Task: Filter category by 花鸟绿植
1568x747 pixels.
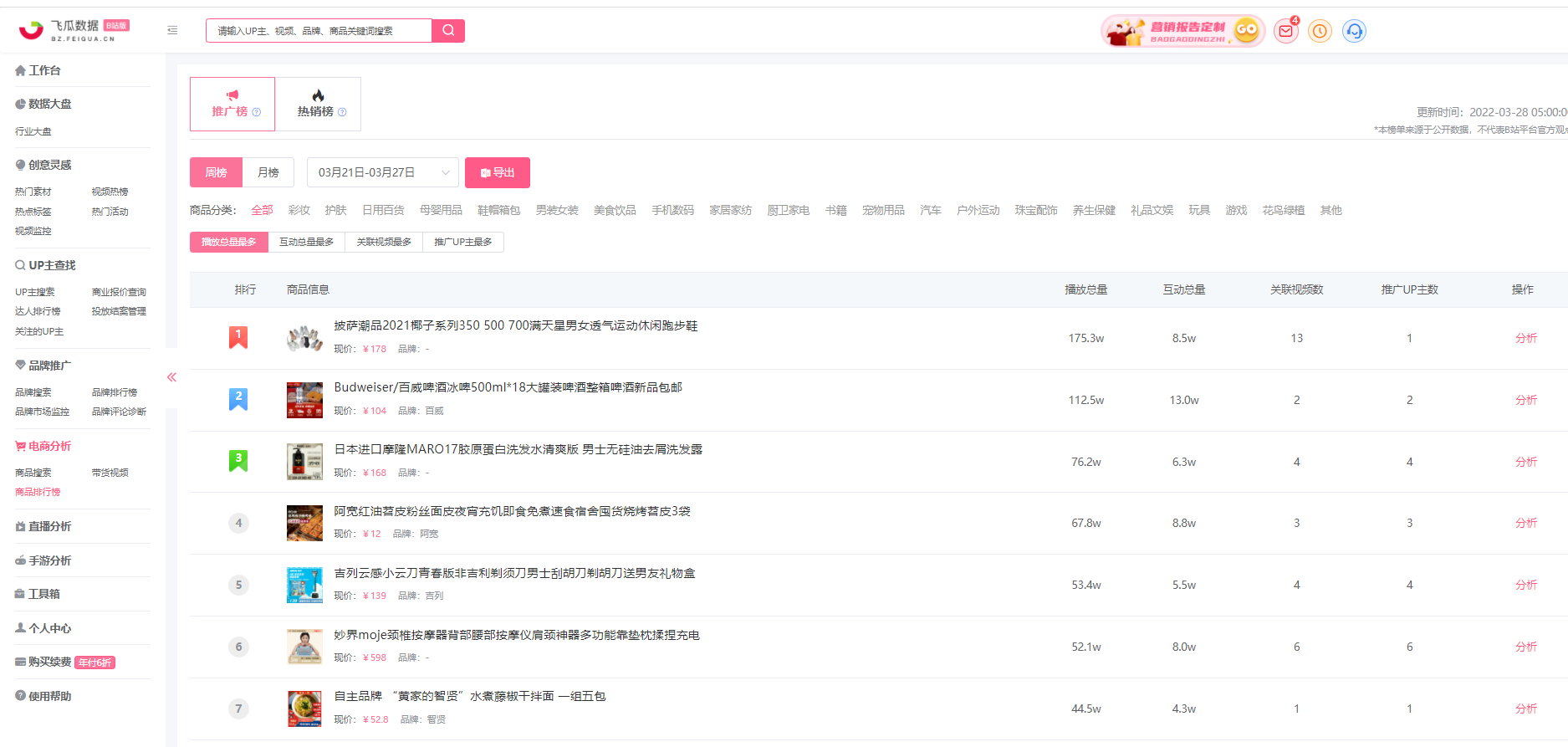Action: click(x=1284, y=210)
